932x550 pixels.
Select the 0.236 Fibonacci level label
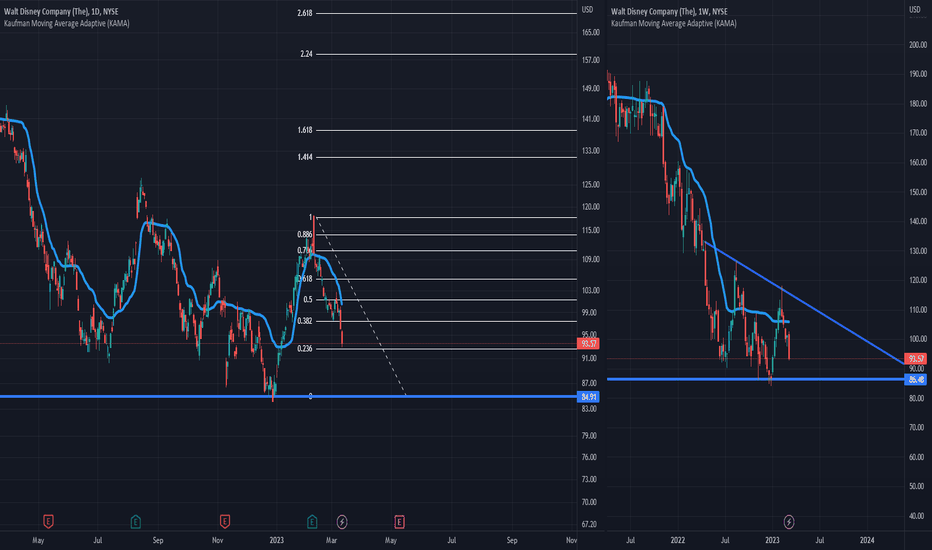305,349
